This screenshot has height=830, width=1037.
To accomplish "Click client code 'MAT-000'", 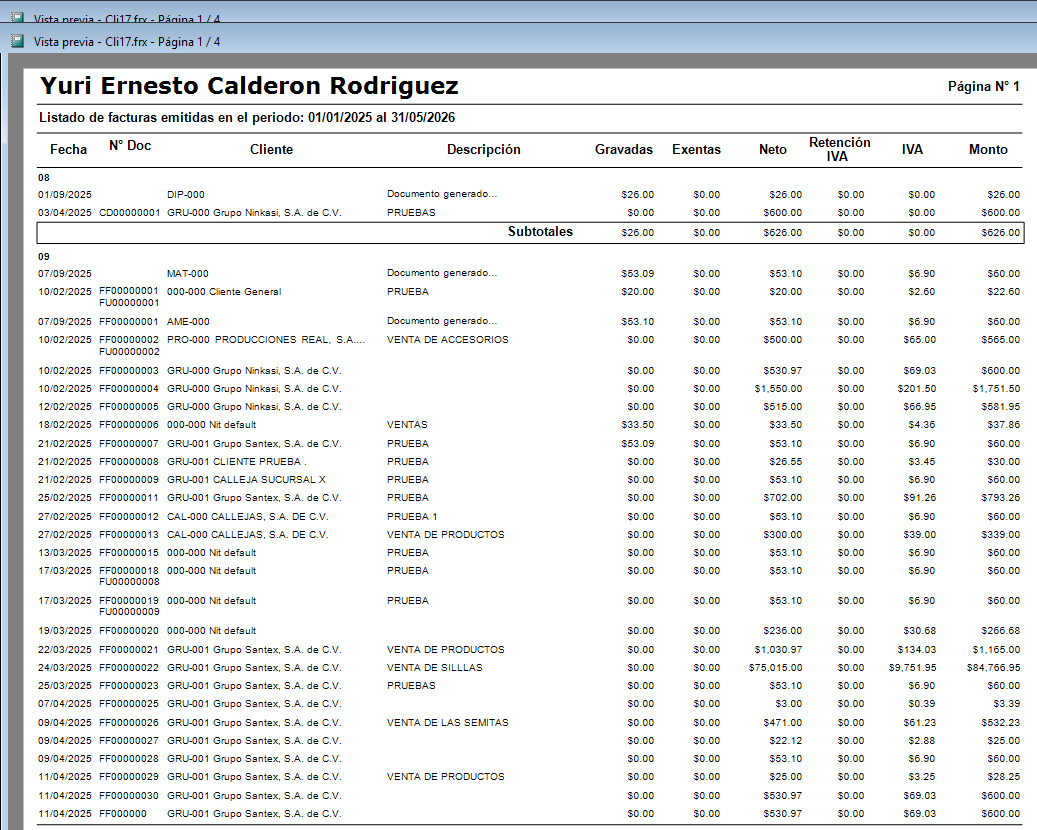I will pos(188,273).
